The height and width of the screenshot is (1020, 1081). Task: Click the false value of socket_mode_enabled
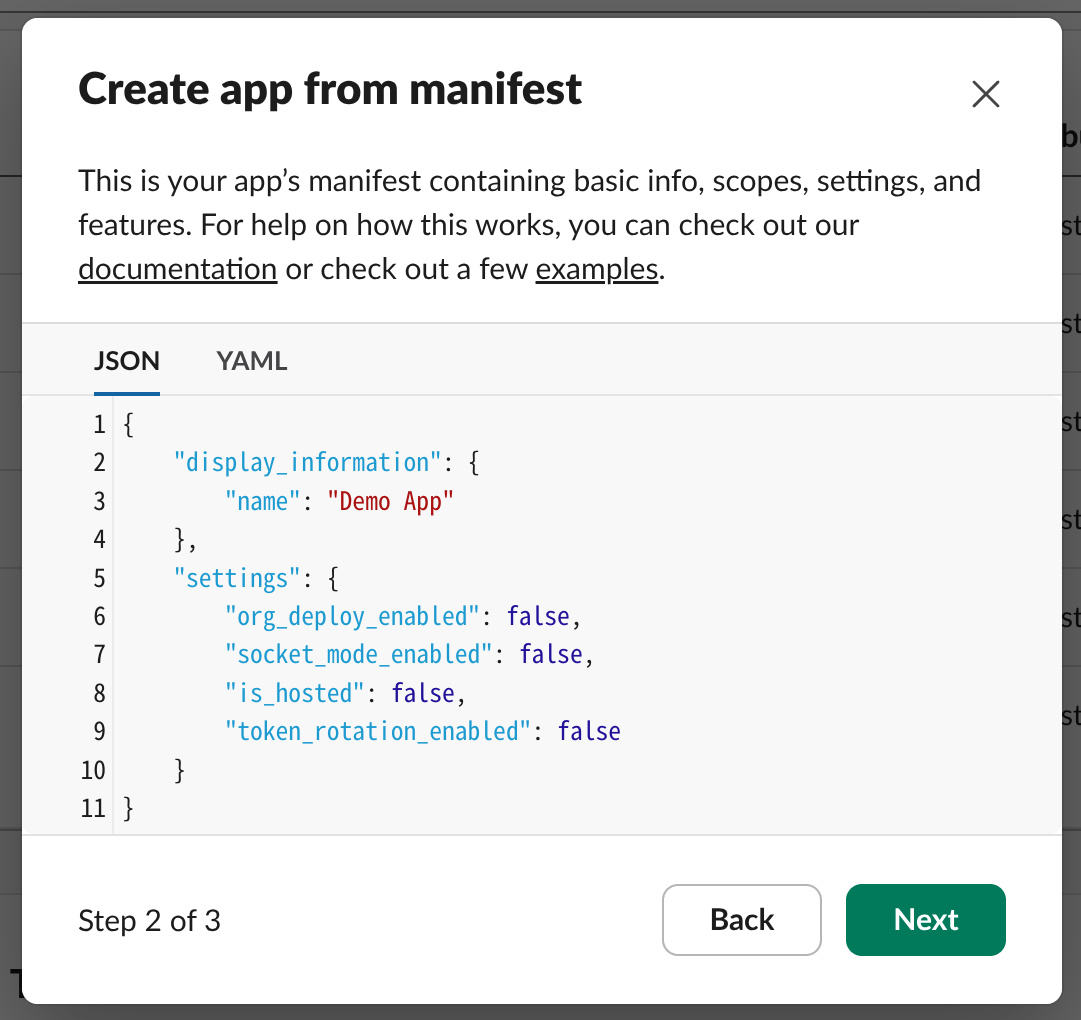pyautogui.click(x=551, y=655)
